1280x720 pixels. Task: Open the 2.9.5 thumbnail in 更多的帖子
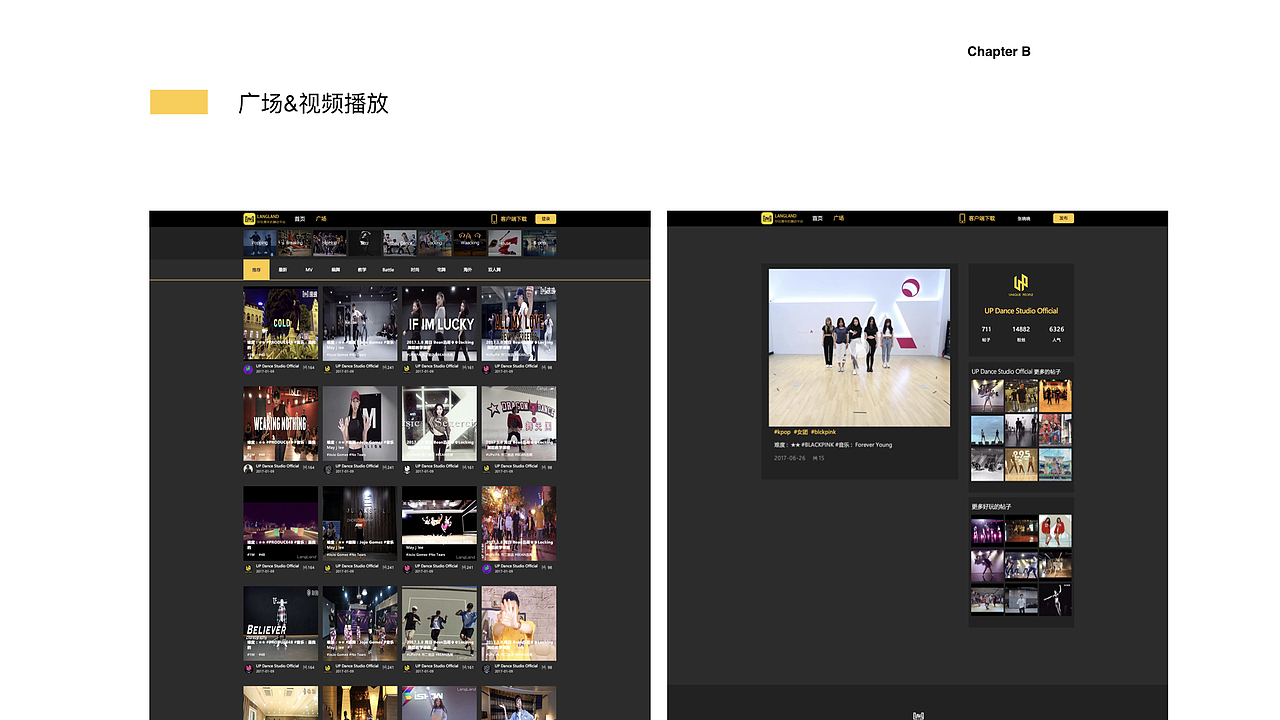(x=1021, y=464)
